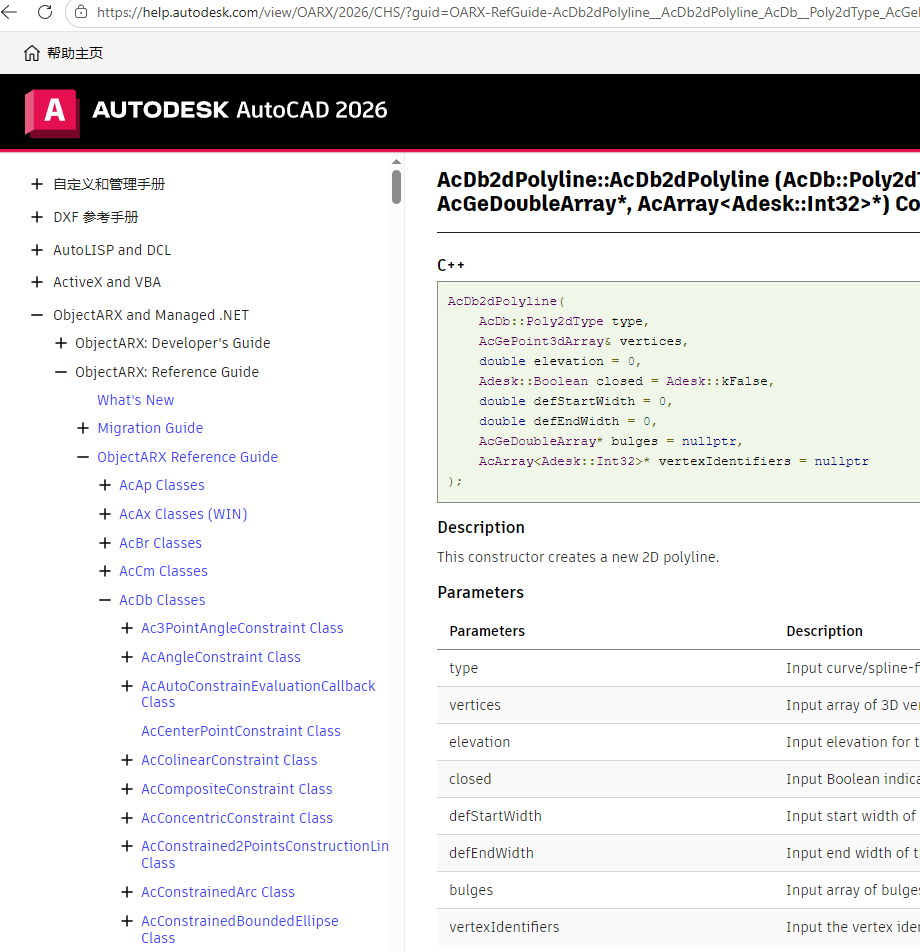This screenshot has height=952, width=920.
Task: Reload the page with the refresh icon
Action: coord(45,12)
